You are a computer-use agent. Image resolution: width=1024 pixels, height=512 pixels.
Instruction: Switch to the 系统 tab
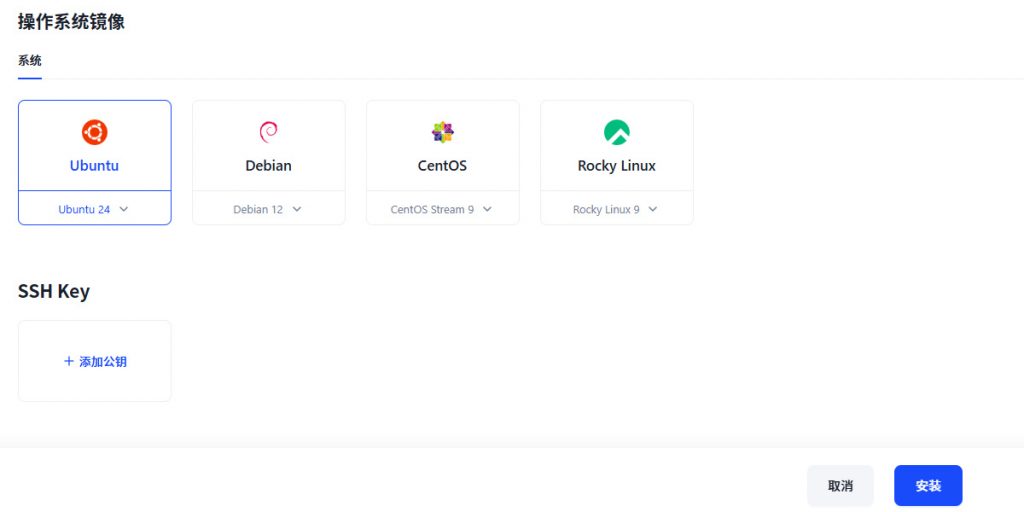coord(30,61)
